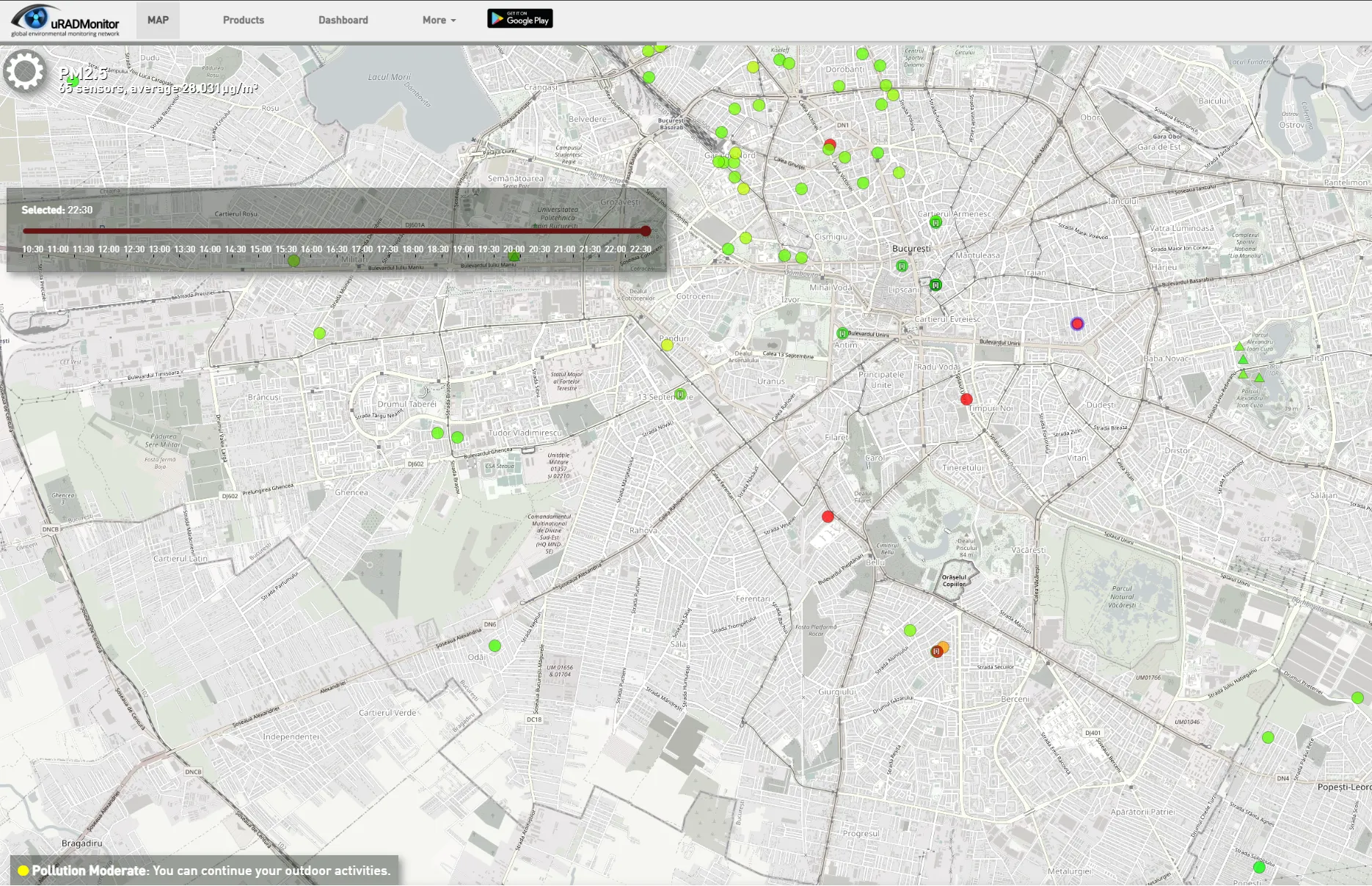Select the green sensor above Bulevardul Timisoara

(319, 333)
